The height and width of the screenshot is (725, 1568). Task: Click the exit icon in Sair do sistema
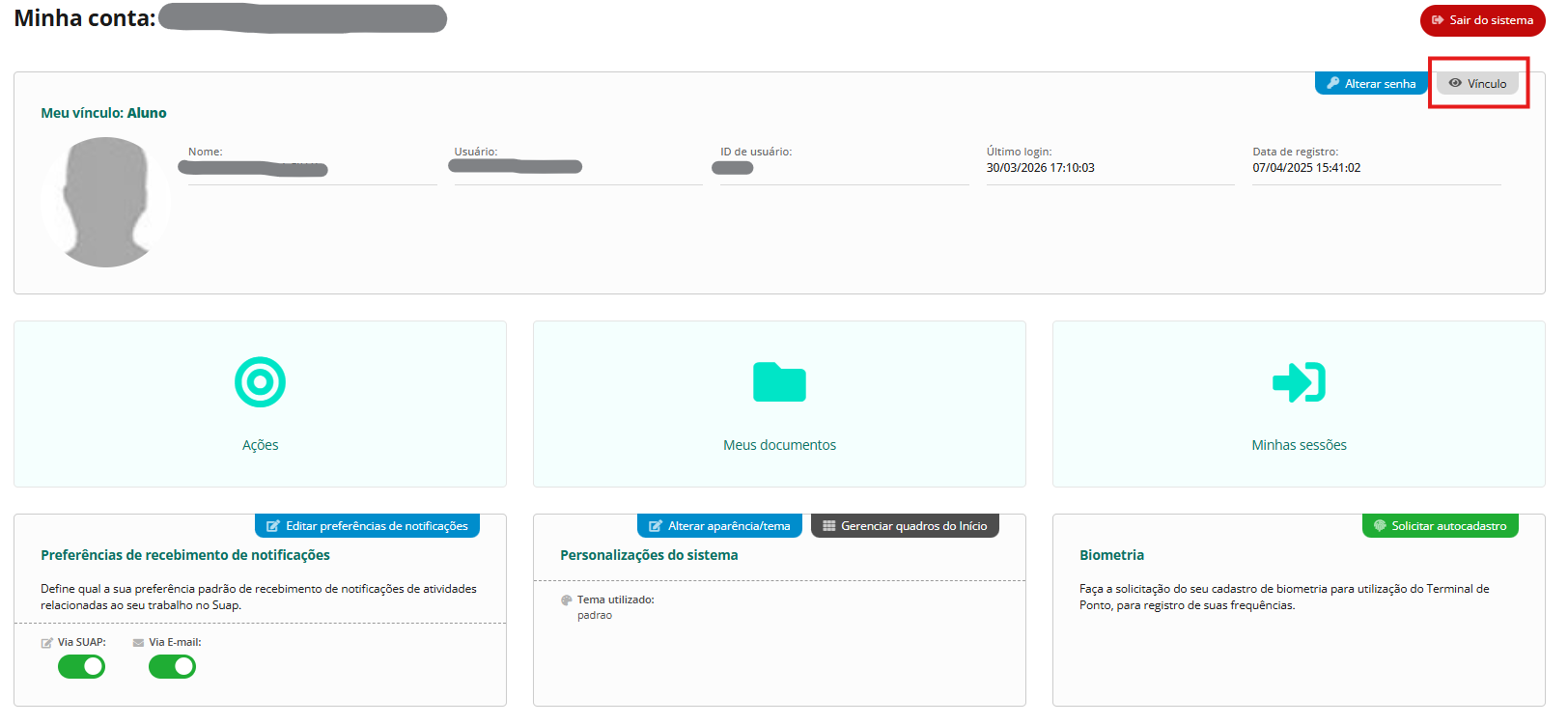tap(1438, 20)
